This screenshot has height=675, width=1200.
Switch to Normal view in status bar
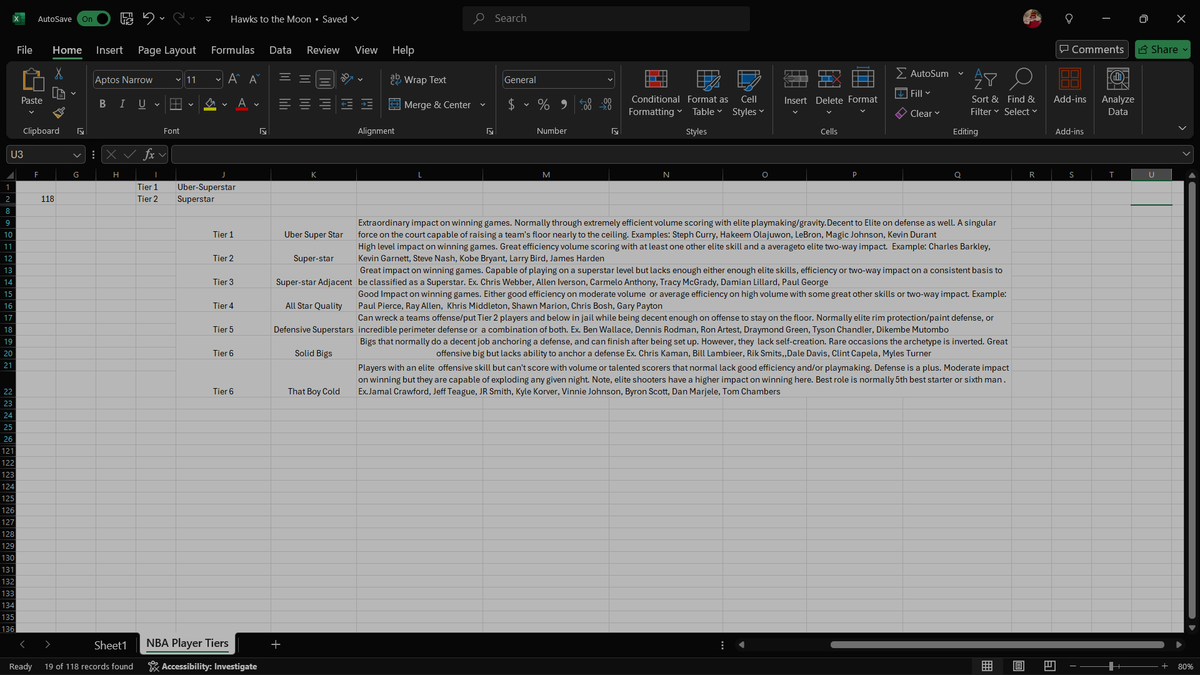987,666
